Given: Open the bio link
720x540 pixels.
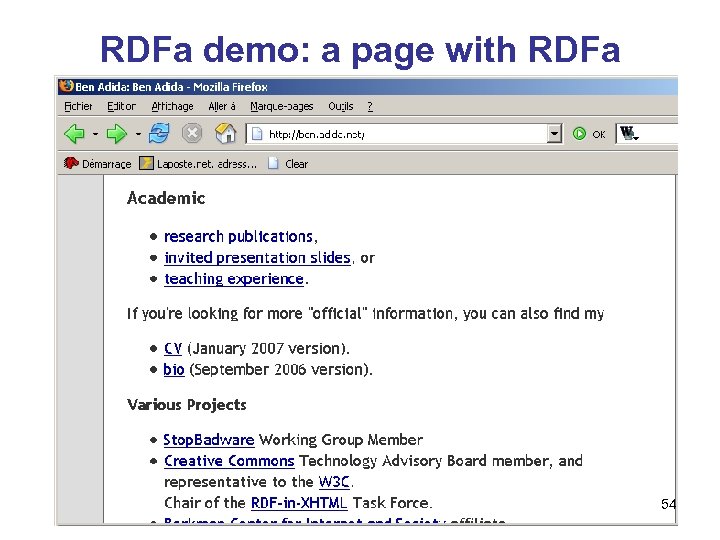Looking at the screenshot, I should pos(174,369).
